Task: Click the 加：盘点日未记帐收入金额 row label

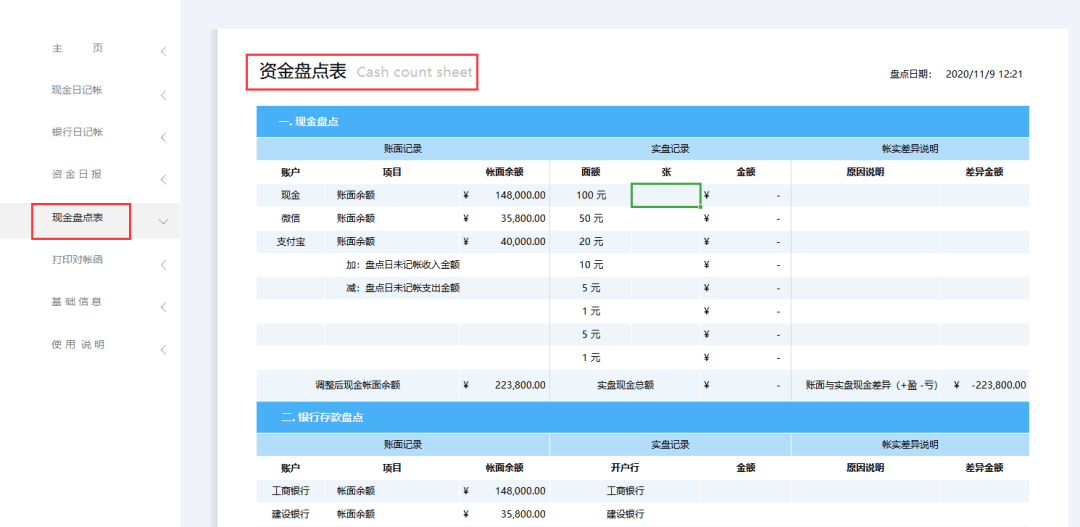Action: coord(403,265)
